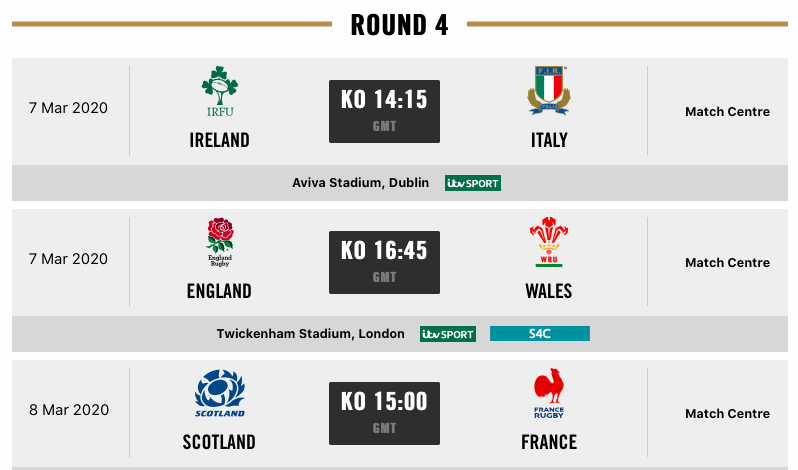Select the WALES team name
The height and width of the screenshot is (470, 798).
549,291
